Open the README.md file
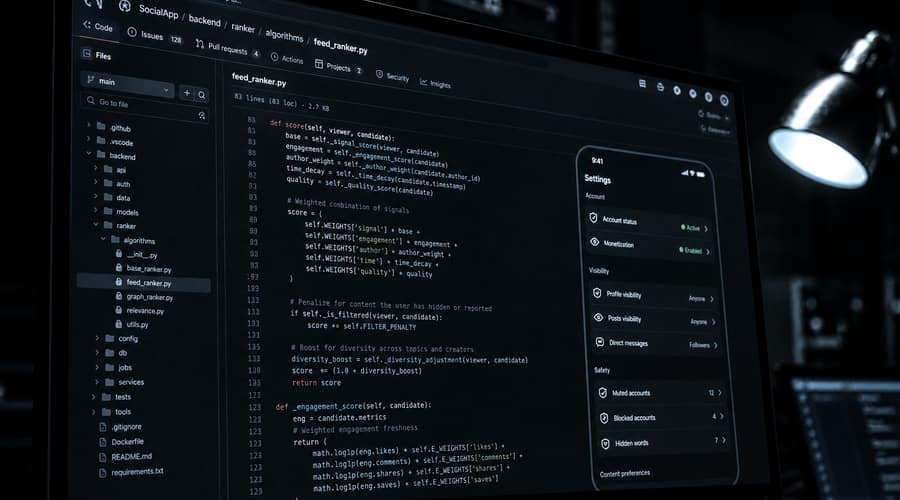The width and height of the screenshot is (900, 500). coord(125,456)
